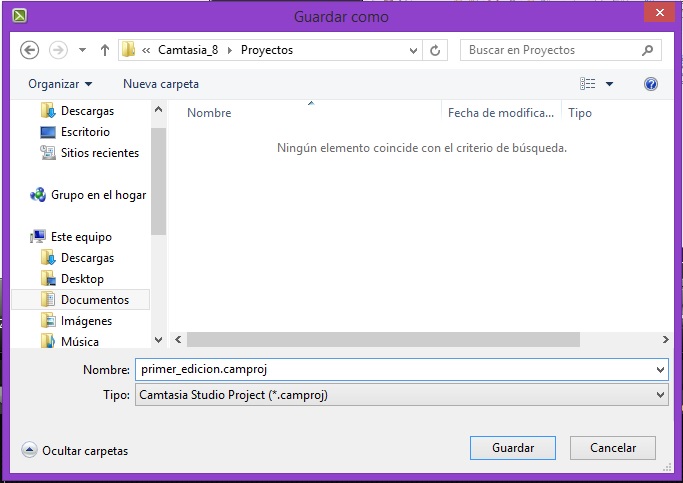
Task: Expand the address bar history dropdown
Action: click(x=415, y=50)
